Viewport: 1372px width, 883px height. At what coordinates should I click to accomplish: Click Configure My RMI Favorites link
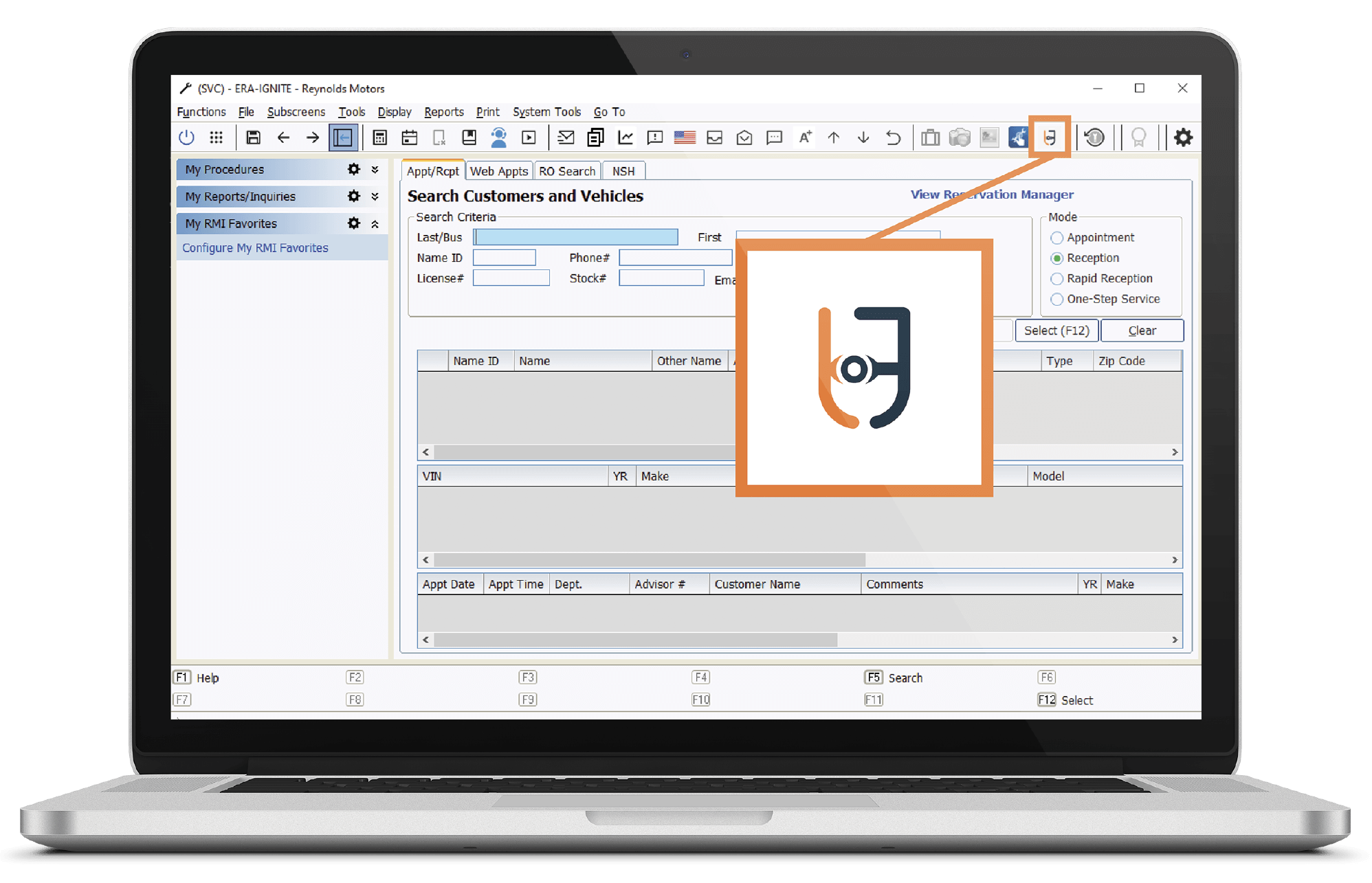[x=255, y=248]
